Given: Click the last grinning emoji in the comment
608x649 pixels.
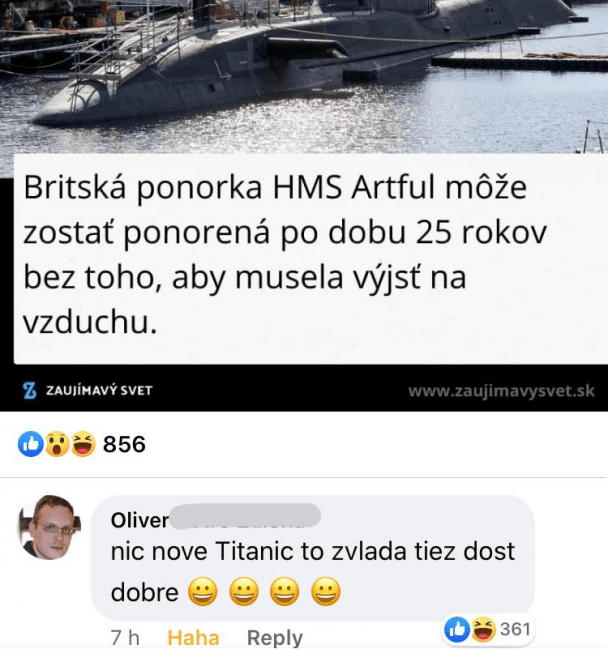Looking at the screenshot, I should click(326, 591).
